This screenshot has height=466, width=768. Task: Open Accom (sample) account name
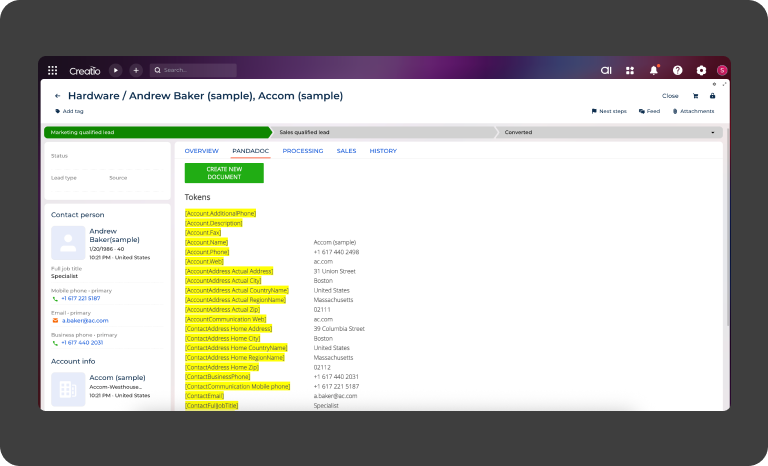tap(117, 377)
